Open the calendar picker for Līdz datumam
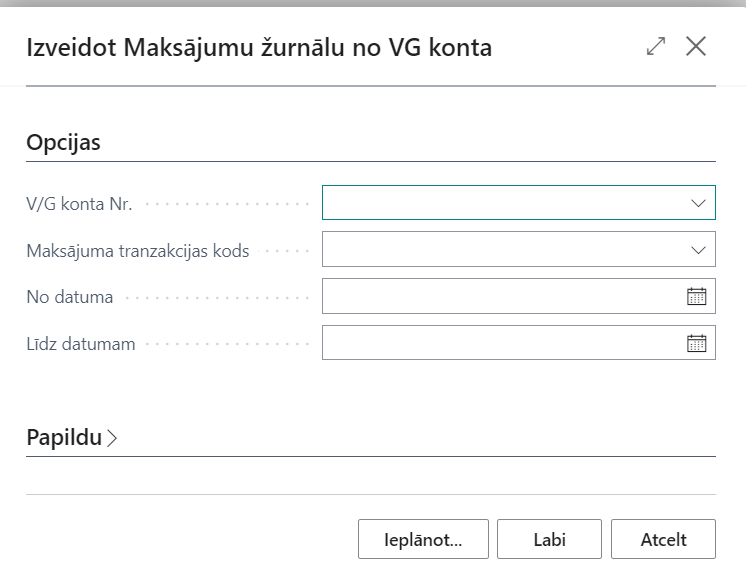Viewport: 746px width, 581px height. [x=696, y=343]
